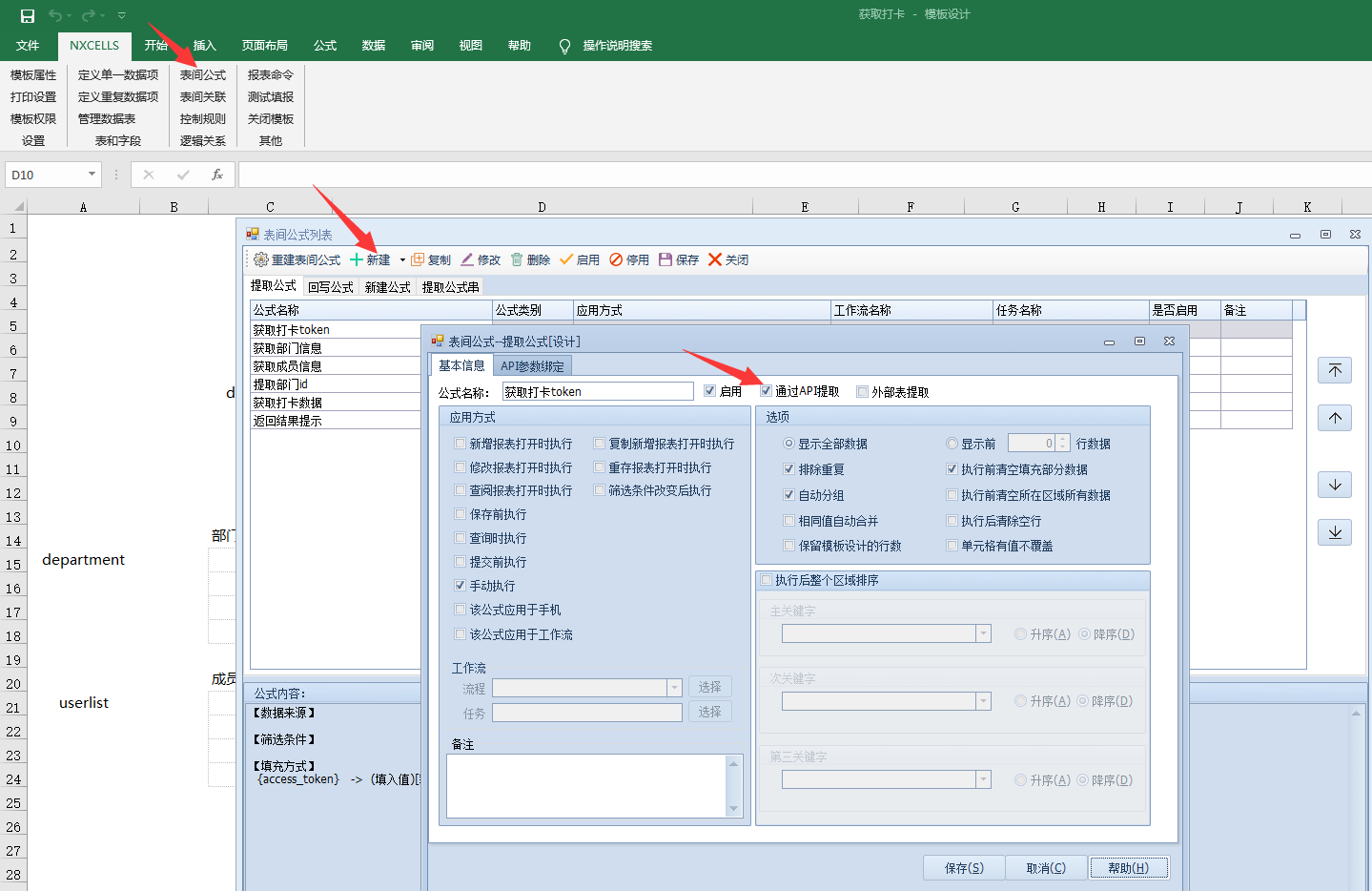Click the 删除 trash icon
1372x891 pixels.
[x=517, y=259]
